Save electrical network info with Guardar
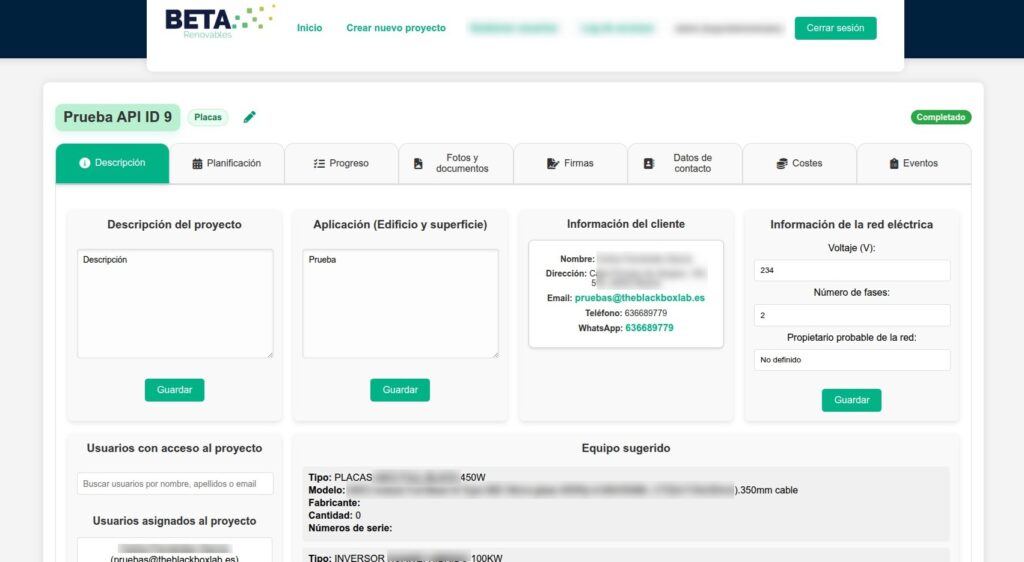Viewport: 1024px width, 562px height. [x=852, y=400]
